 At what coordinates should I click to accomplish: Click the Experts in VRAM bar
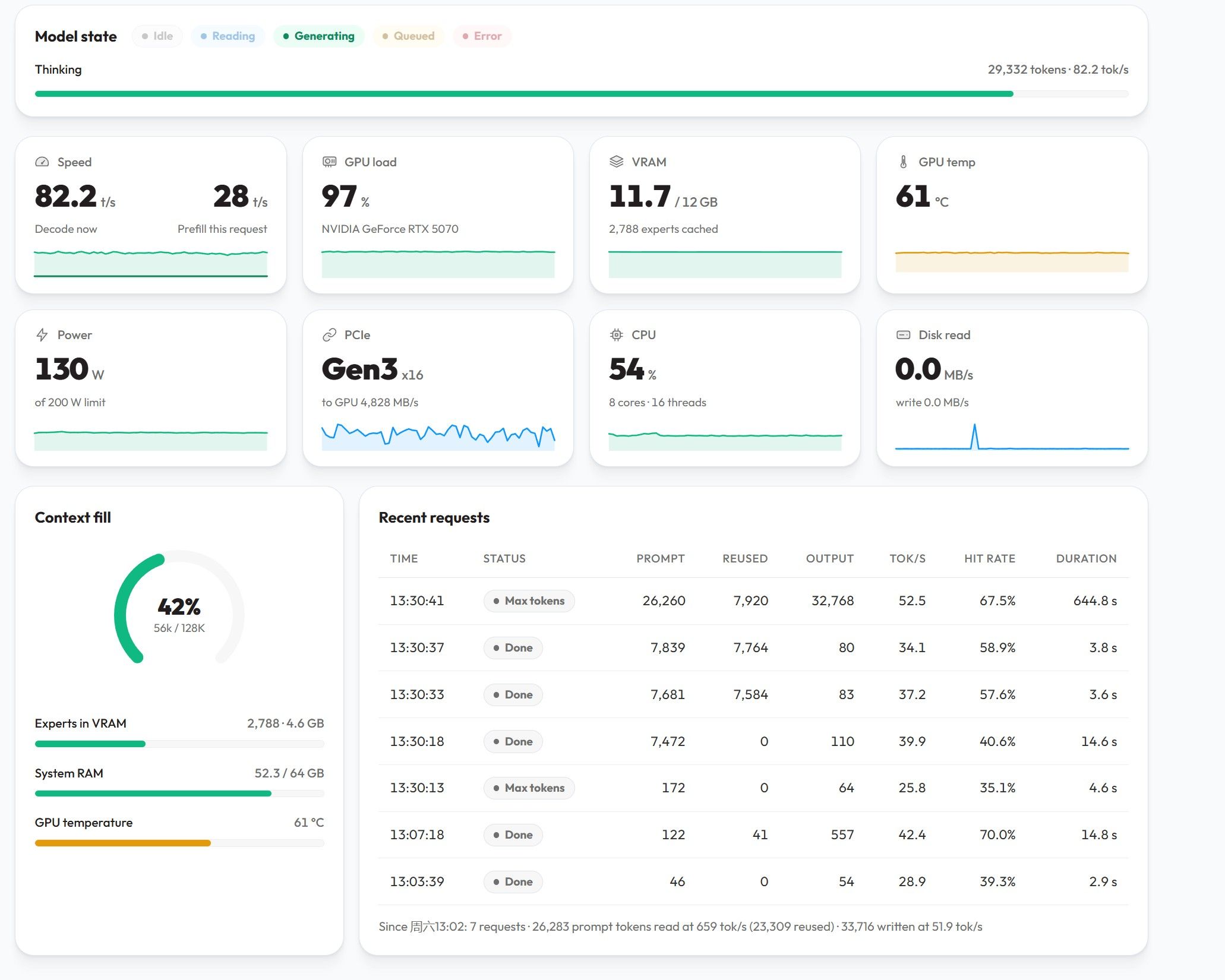(179, 744)
